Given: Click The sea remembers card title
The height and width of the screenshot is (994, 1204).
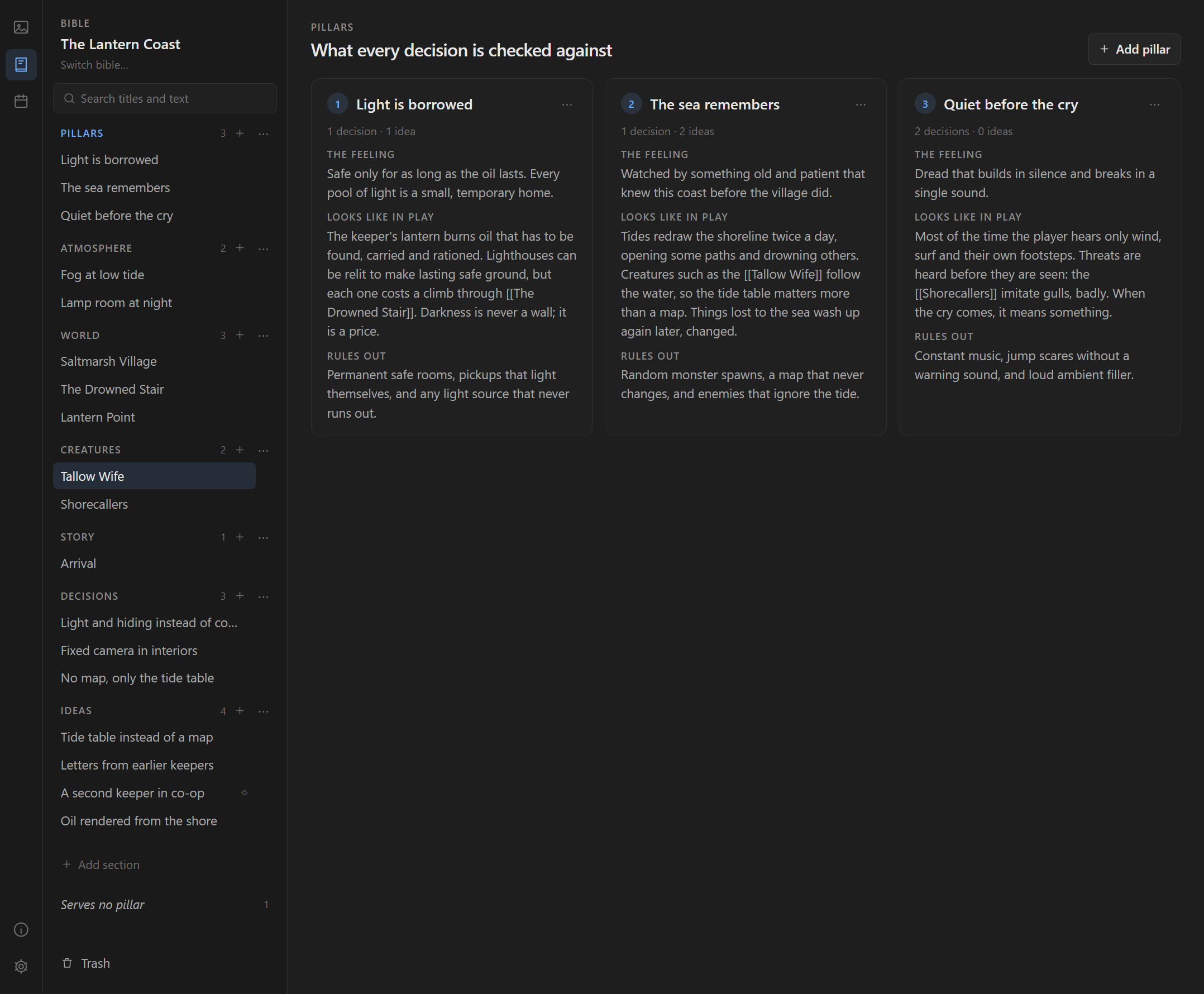Looking at the screenshot, I should (714, 104).
